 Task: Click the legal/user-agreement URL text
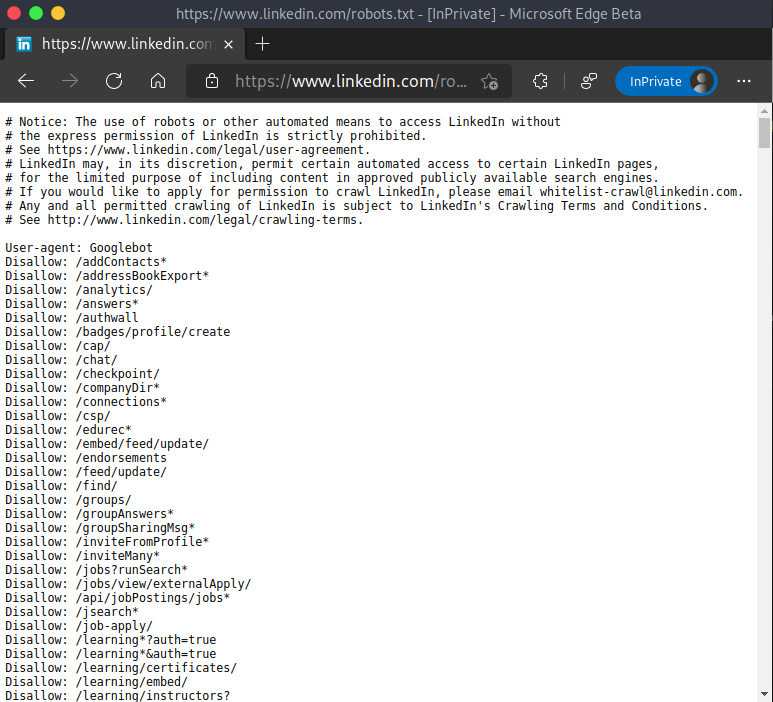click(x=206, y=150)
